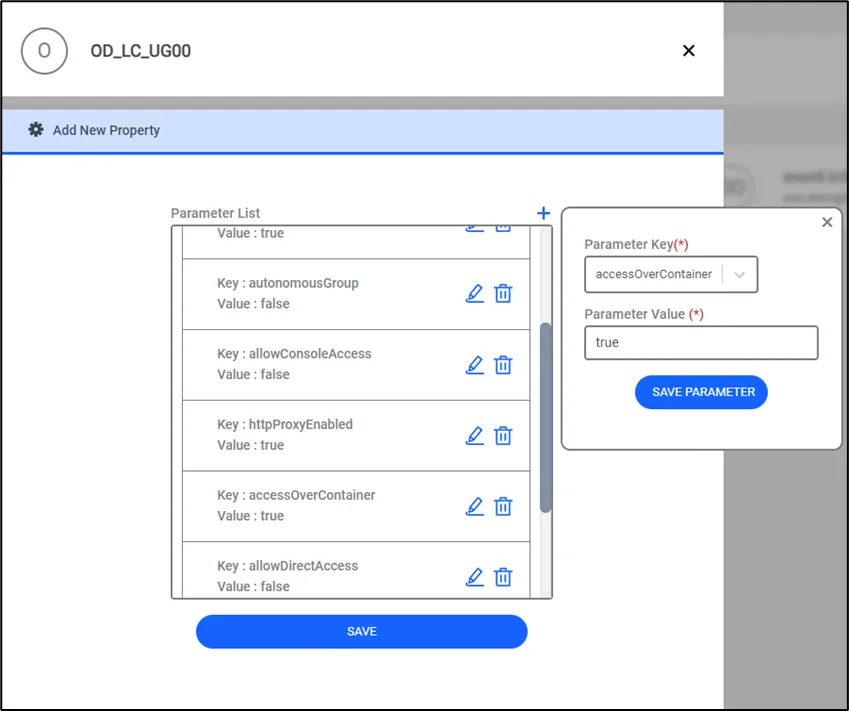Screen dimensions: 849x711
Task: Click Value : true under httpProxyEnabled
Action: coord(251,445)
